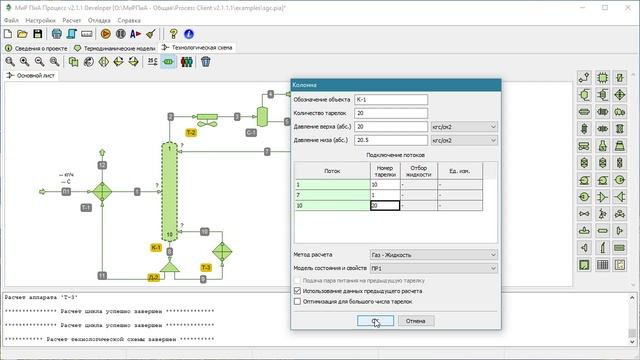Open a project with the folder icon
This screenshot has width=640, height=360.
coord(22,34)
